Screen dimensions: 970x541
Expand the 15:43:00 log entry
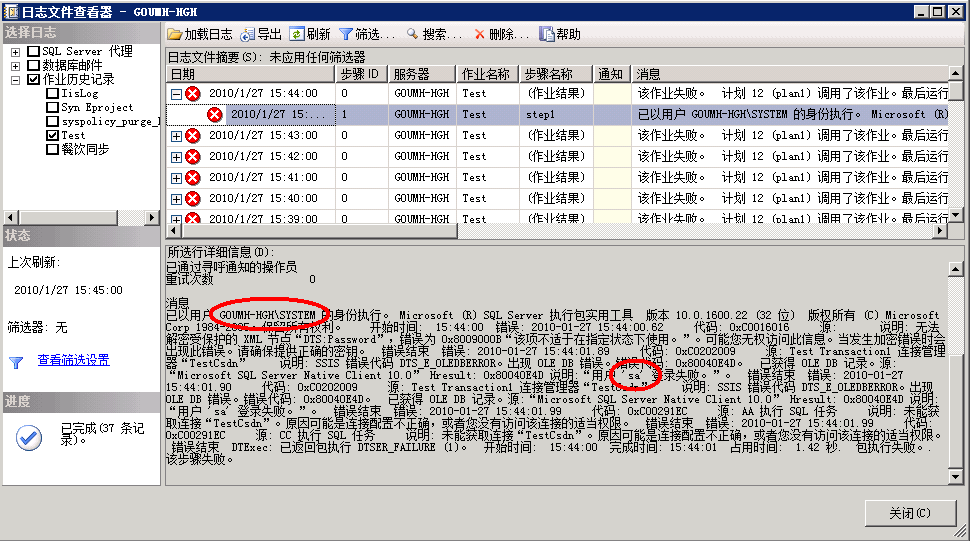176,137
